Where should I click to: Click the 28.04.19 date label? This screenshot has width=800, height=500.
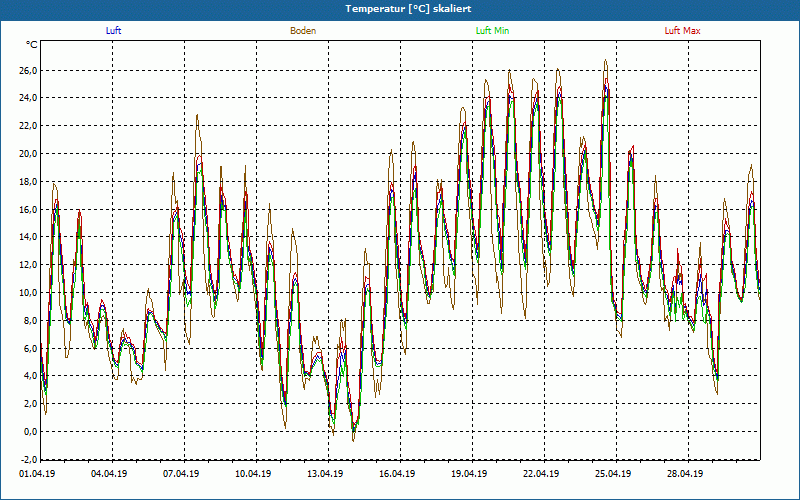685,474
